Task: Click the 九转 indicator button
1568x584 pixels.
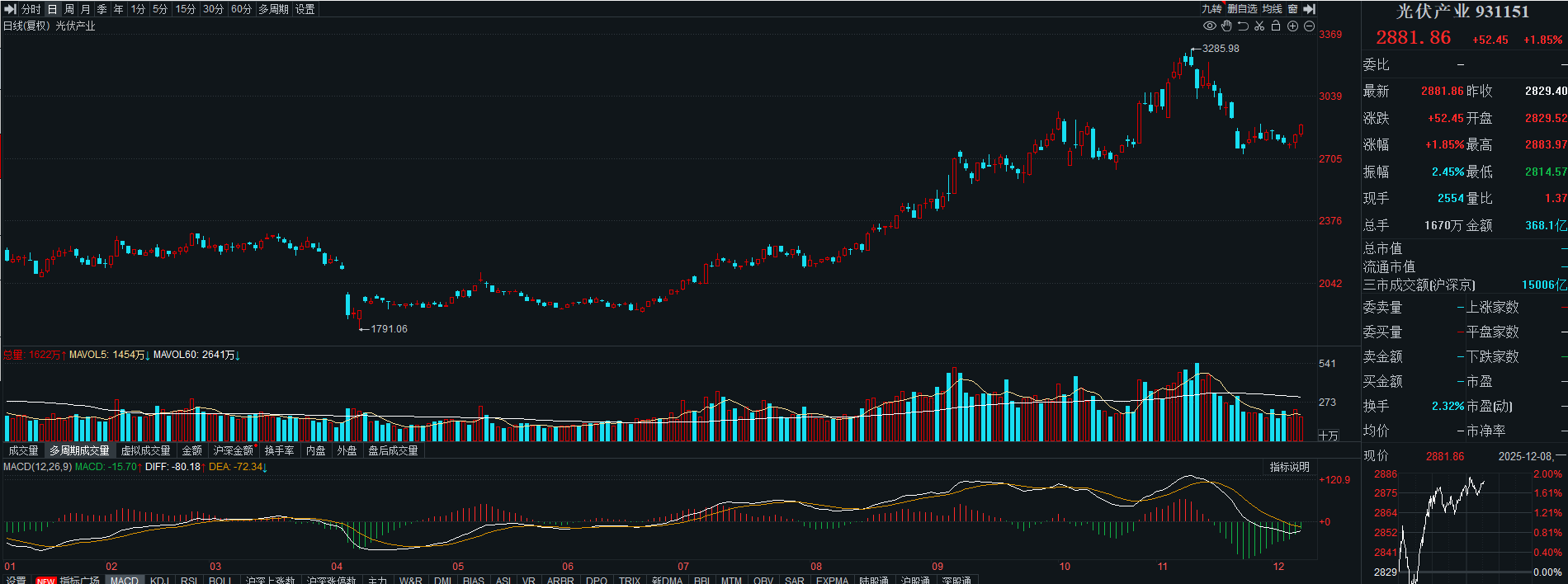Action: pyautogui.click(x=1211, y=9)
